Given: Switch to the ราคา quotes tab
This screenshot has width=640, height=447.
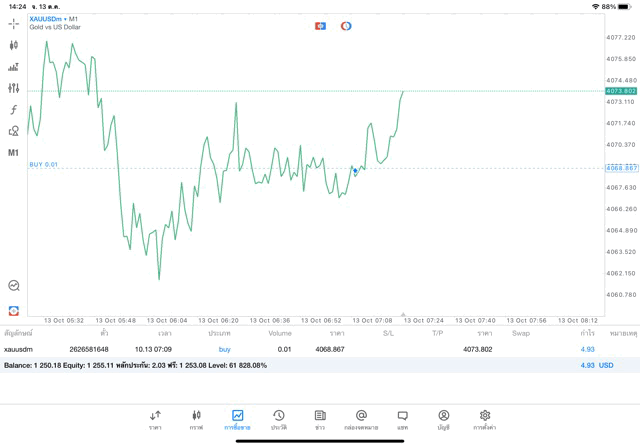Looking at the screenshot, I should click(155, 420).
